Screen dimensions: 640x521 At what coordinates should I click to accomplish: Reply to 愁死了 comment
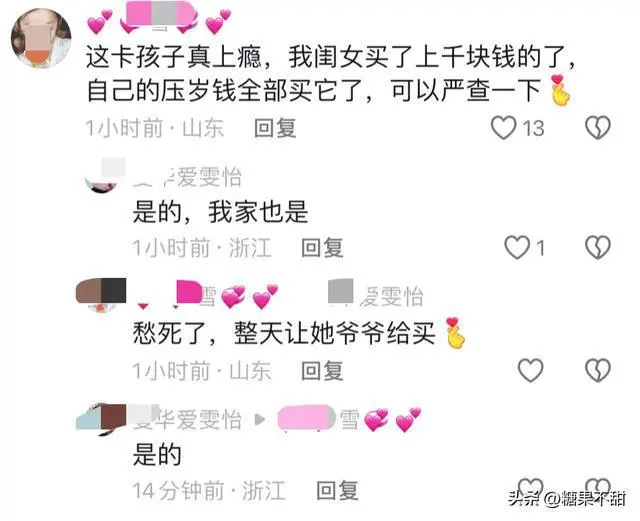pos(322,371)
